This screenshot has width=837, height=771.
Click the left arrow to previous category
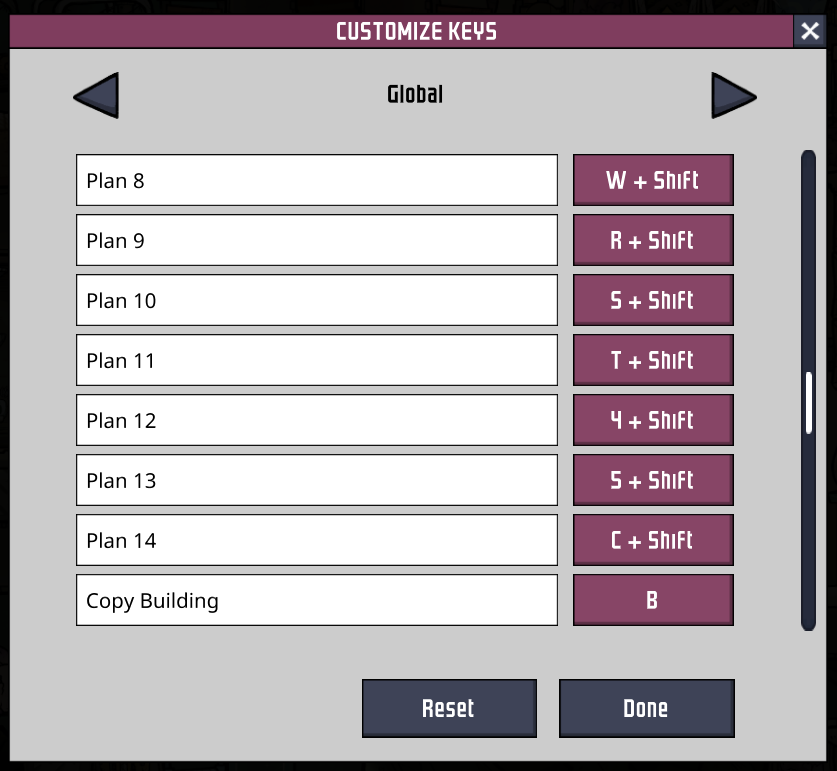[96, 96]
